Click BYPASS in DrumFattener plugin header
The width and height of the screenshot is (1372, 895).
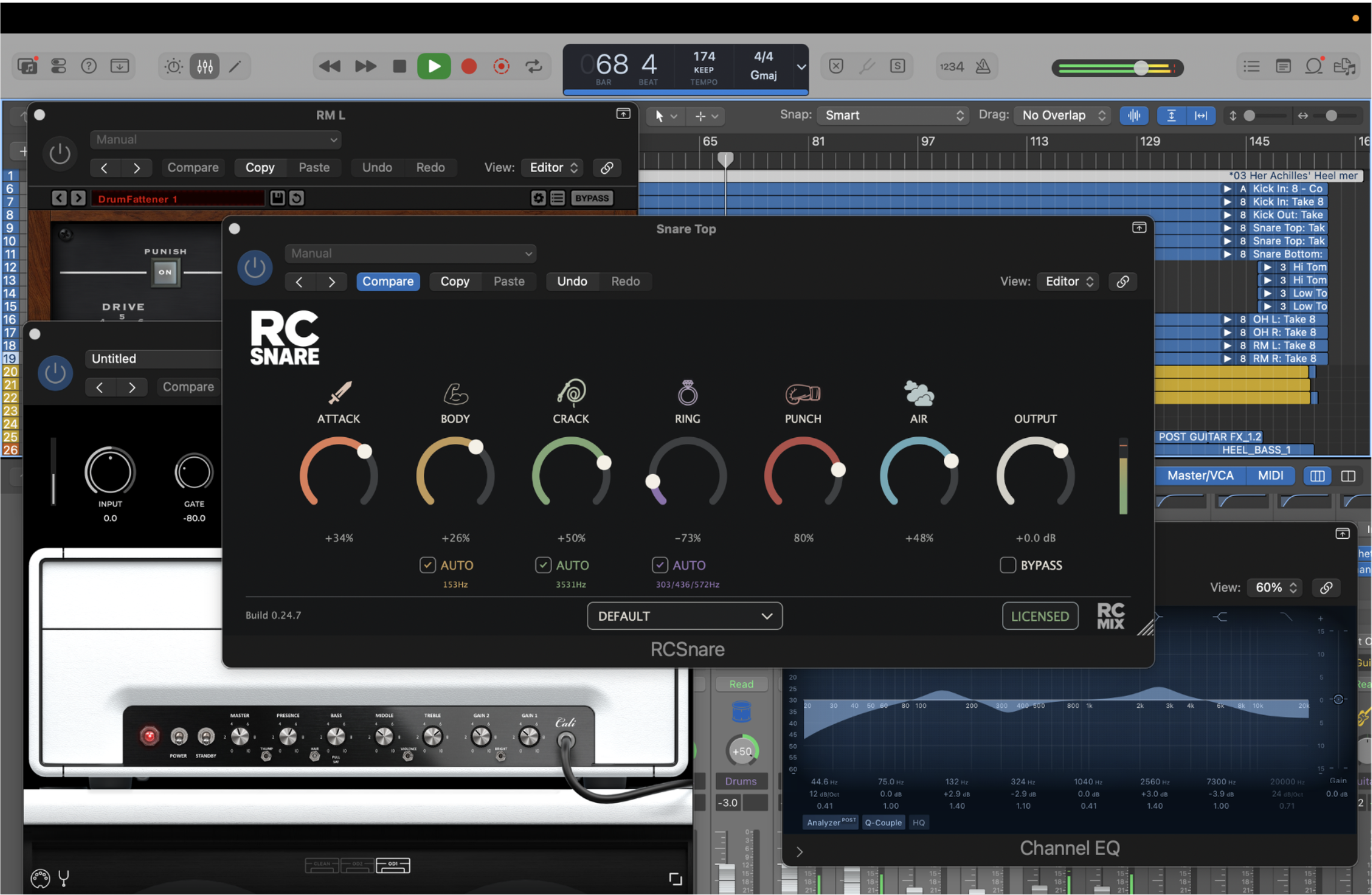tap(592, 198)
